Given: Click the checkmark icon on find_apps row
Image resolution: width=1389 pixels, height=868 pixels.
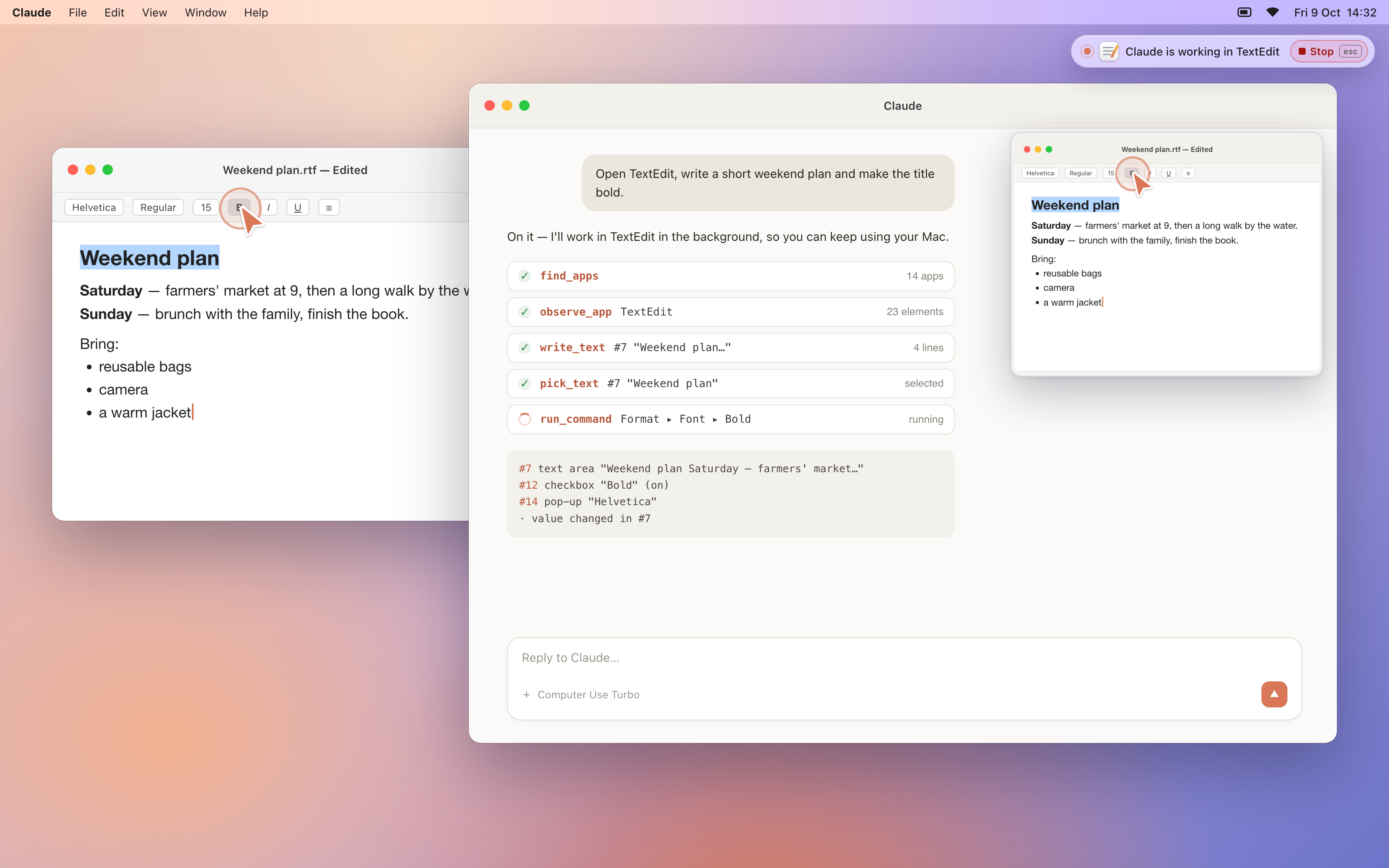Looking at the screenshot, I should 525,276.
